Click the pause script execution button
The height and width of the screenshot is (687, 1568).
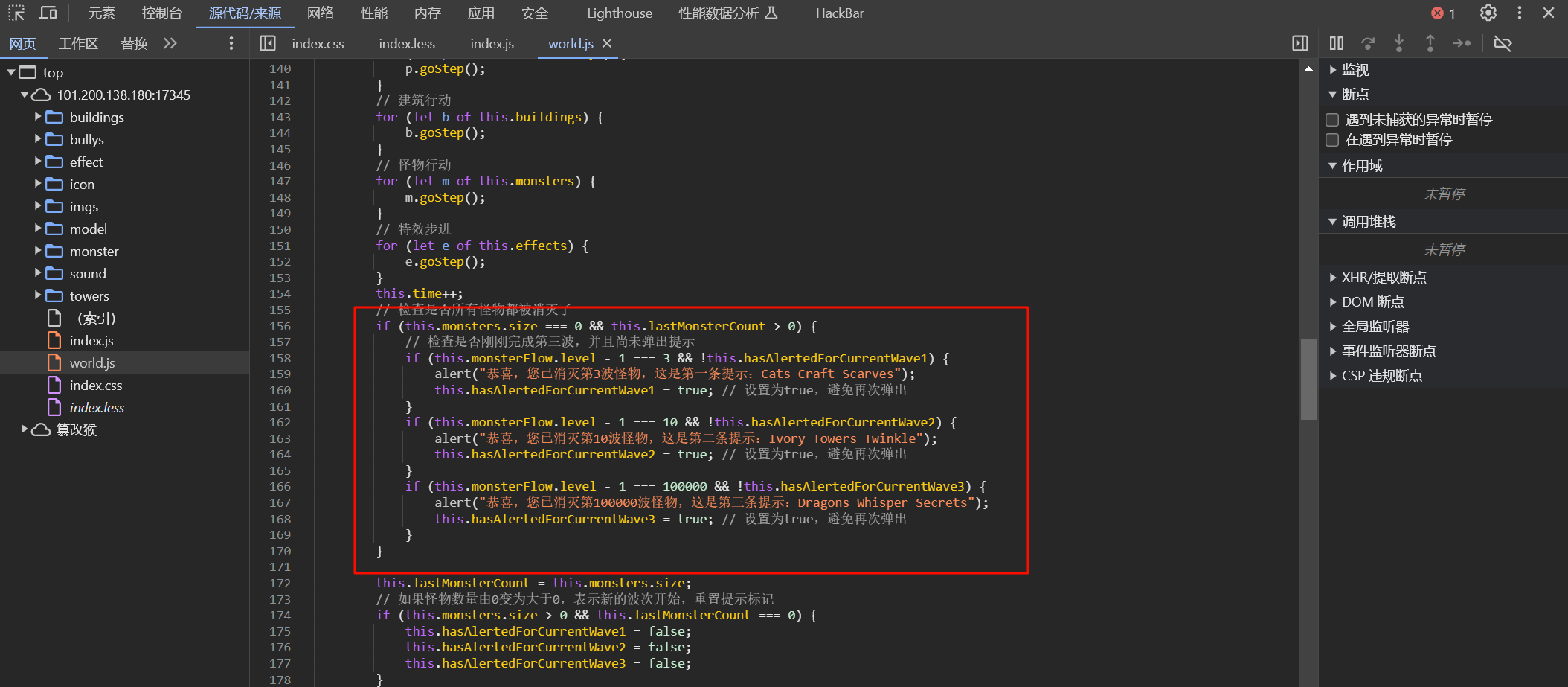click(1337, 44)
